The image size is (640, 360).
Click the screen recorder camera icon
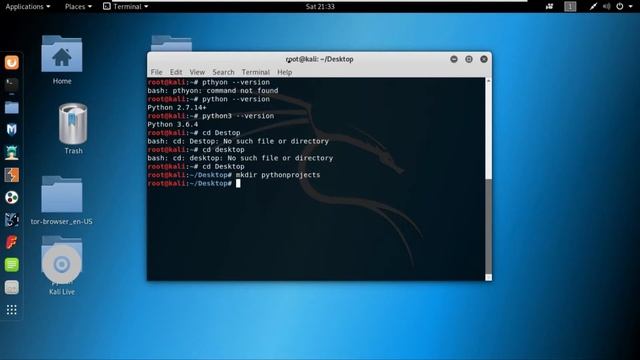549,6
